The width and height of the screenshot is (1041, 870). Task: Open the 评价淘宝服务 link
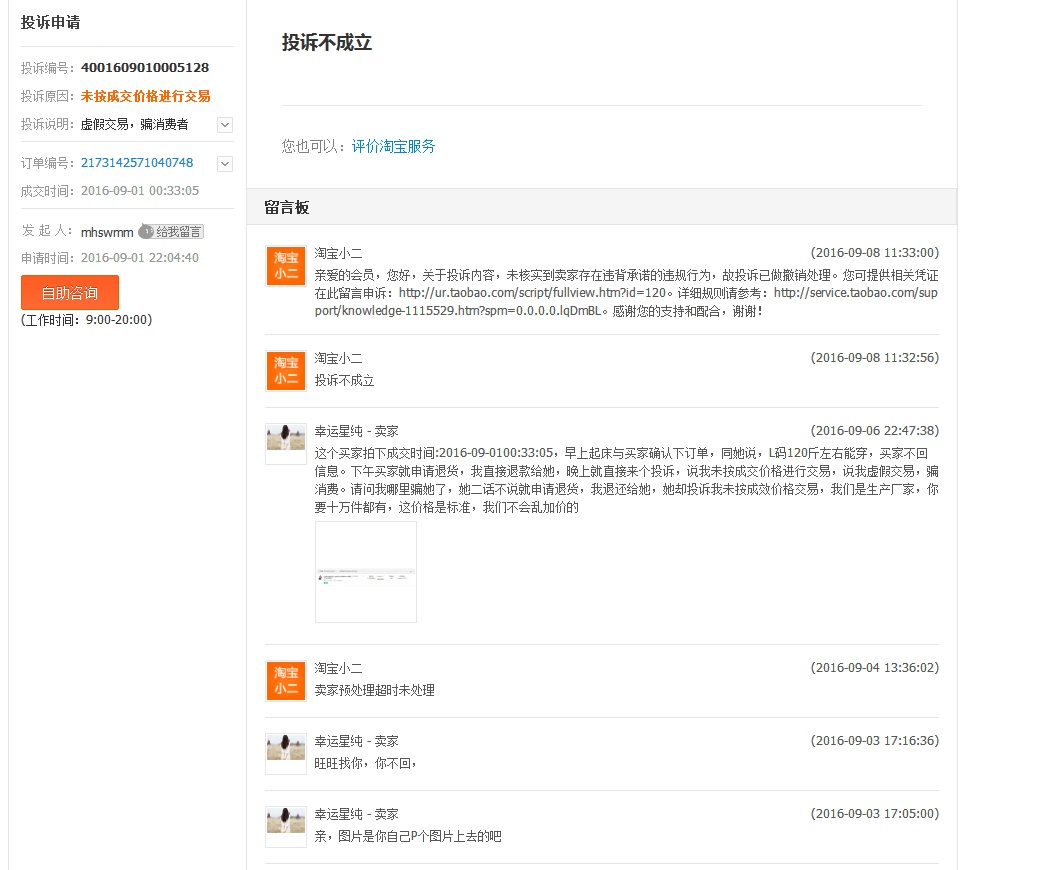point(393,146)
